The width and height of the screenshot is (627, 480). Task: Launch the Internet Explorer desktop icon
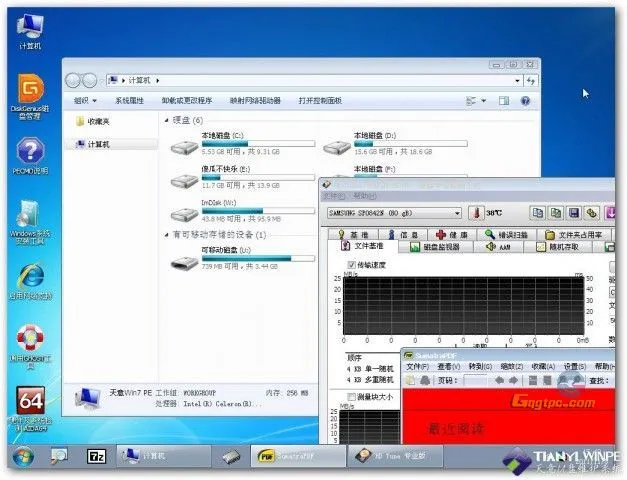point(31,281)
